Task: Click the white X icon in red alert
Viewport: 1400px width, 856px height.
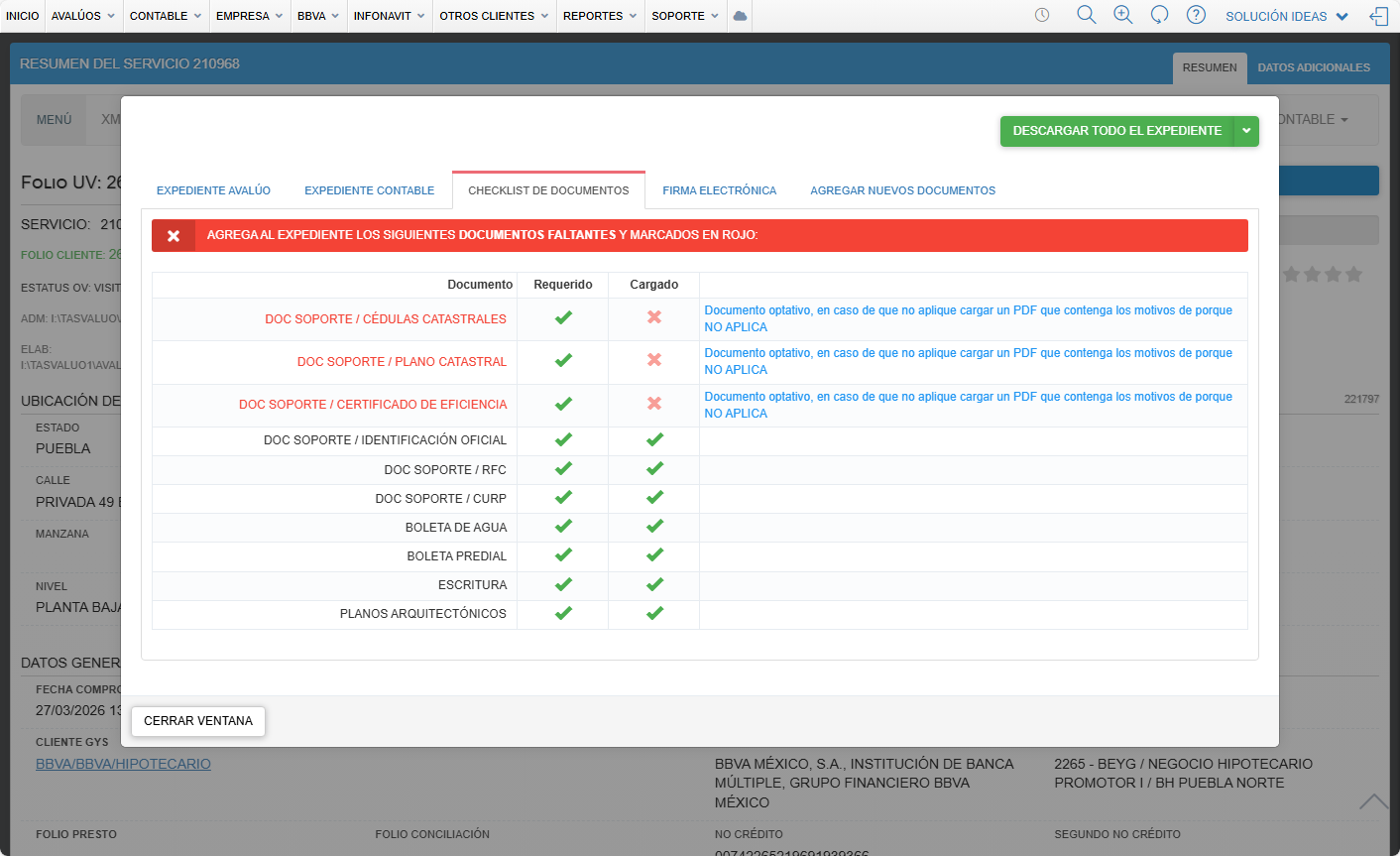Action: pos(174,236)
